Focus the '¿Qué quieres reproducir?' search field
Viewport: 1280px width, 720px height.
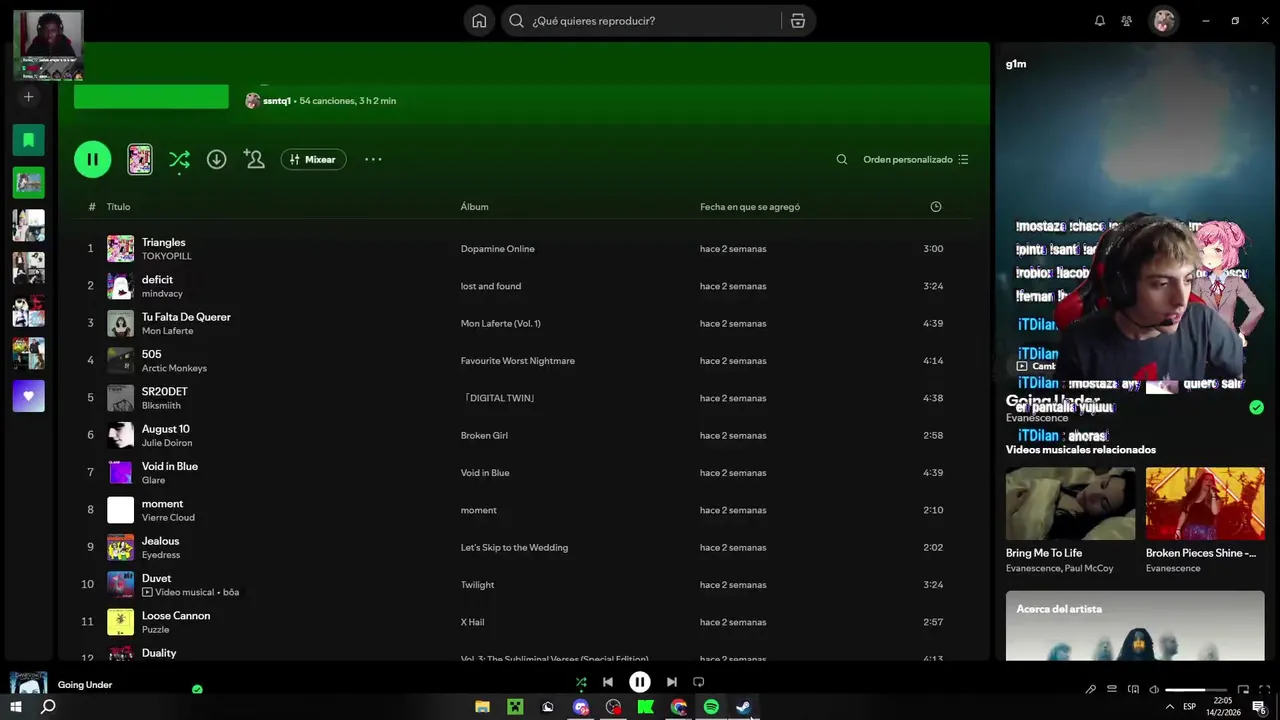point(641,21)
